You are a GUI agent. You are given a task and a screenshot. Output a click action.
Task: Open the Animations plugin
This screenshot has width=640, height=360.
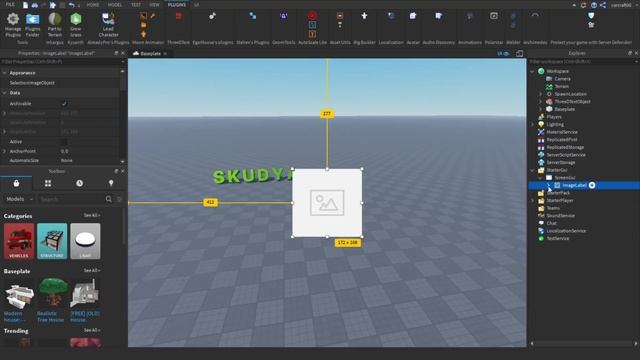470,16
